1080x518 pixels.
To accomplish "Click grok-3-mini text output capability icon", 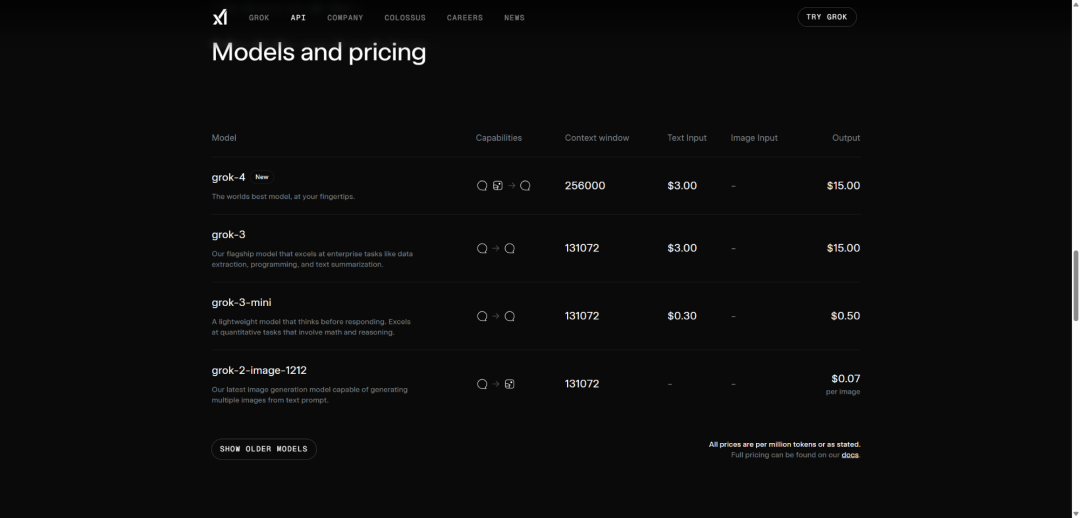I will pyautogui.click(x=510, y=316).
